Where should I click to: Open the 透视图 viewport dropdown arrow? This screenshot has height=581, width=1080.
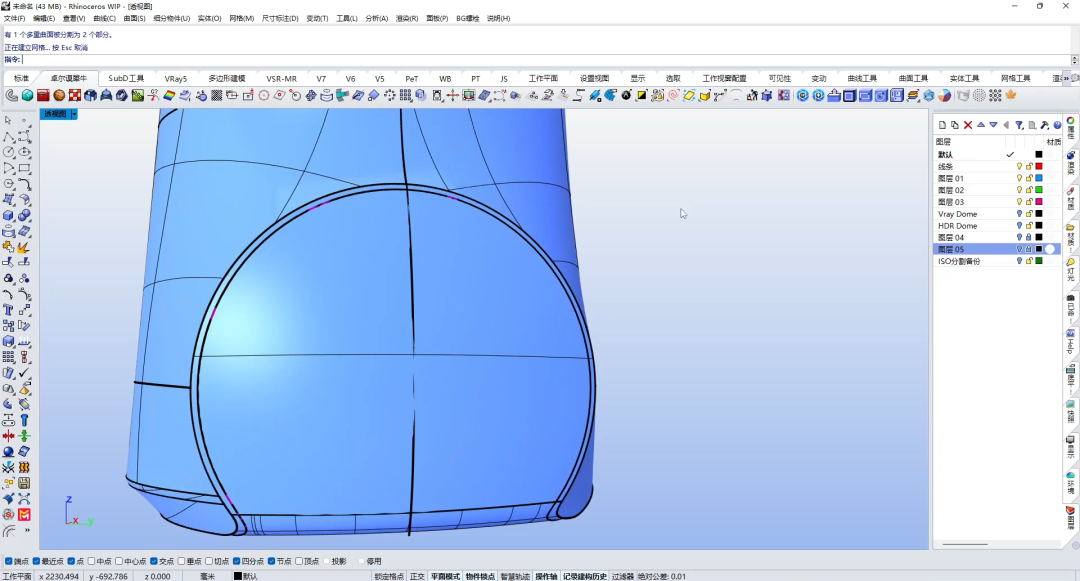coord(74,114)
